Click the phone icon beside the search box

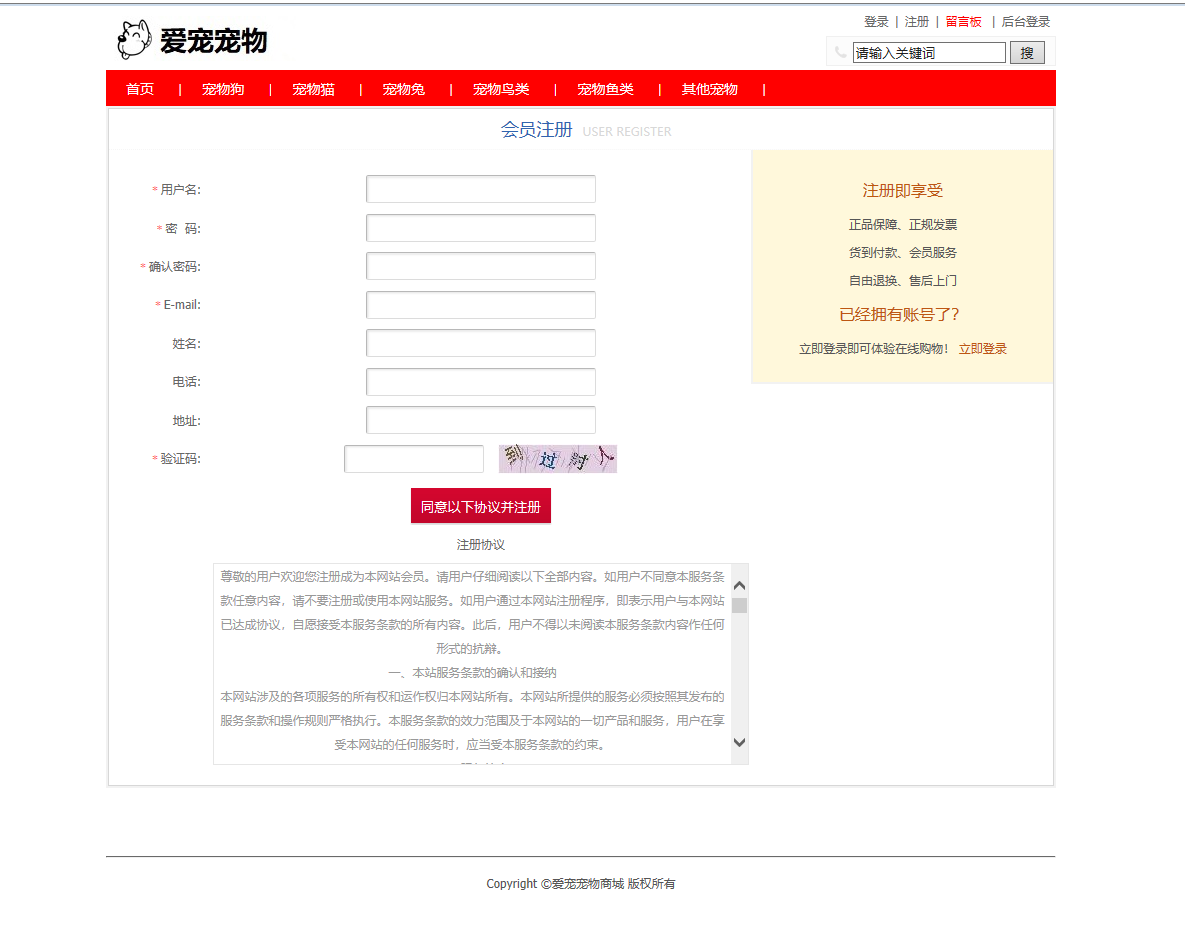coord(840,52)
